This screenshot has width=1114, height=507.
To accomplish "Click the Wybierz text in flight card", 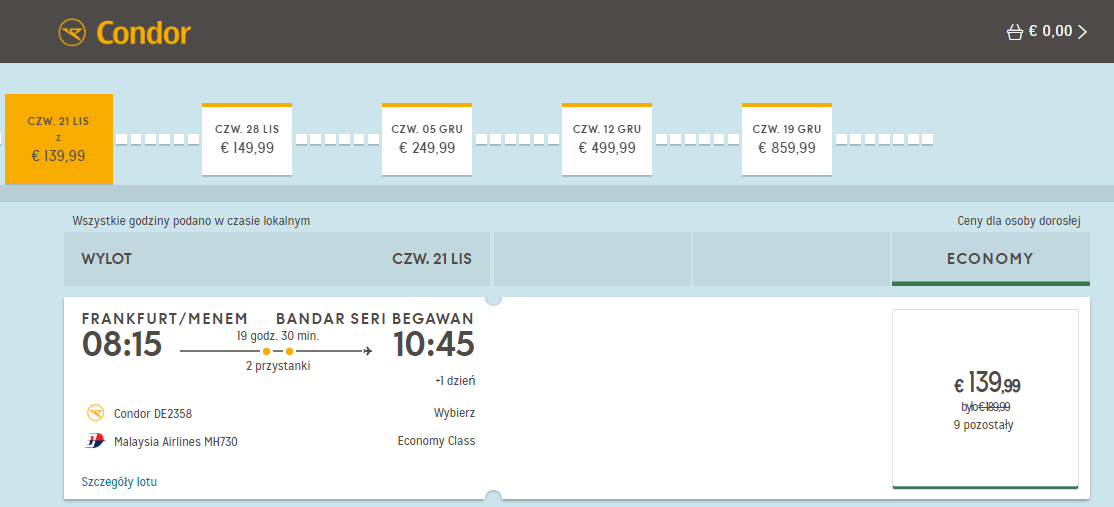I will coord(454,413).
